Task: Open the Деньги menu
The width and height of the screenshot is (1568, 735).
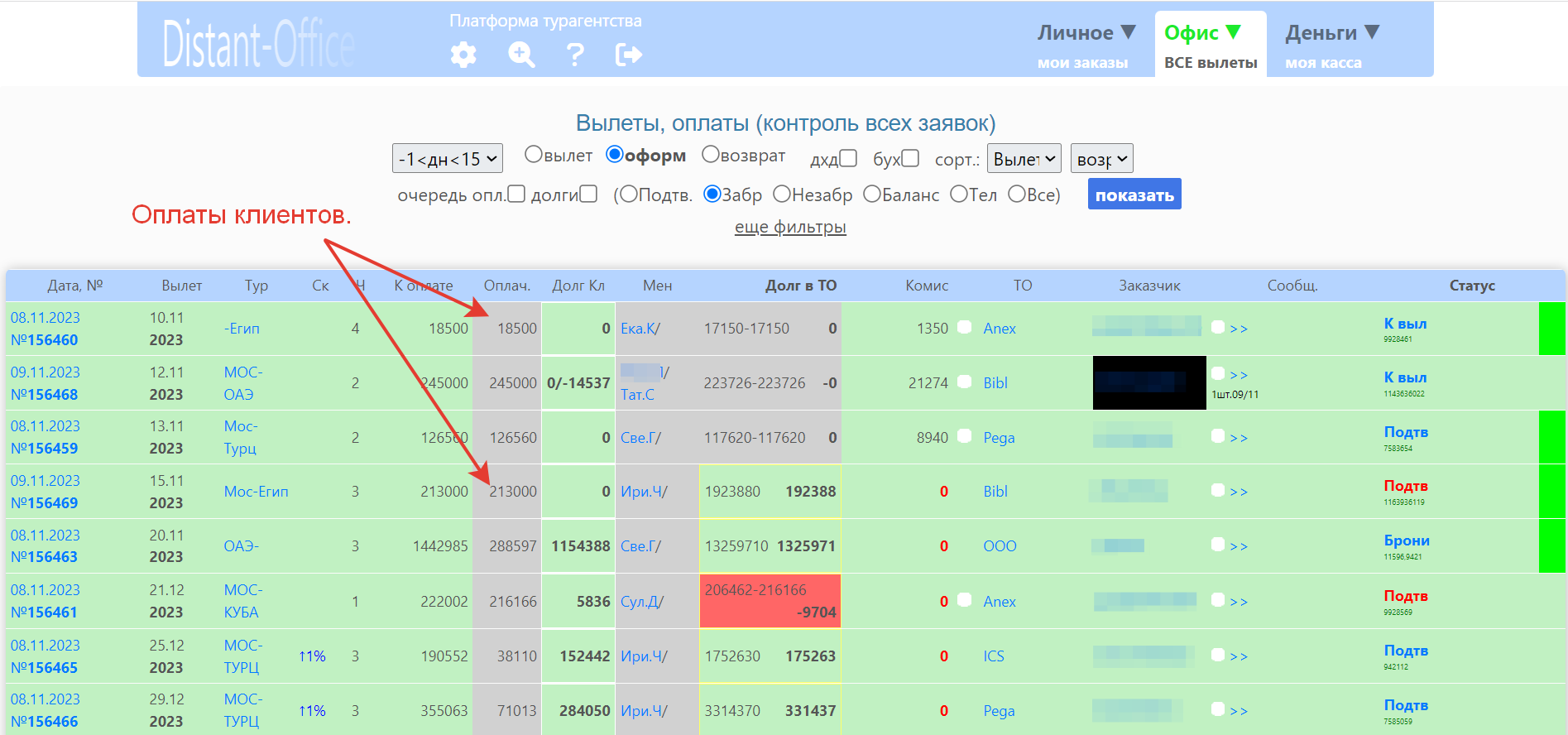Action: coord(1332,32)
